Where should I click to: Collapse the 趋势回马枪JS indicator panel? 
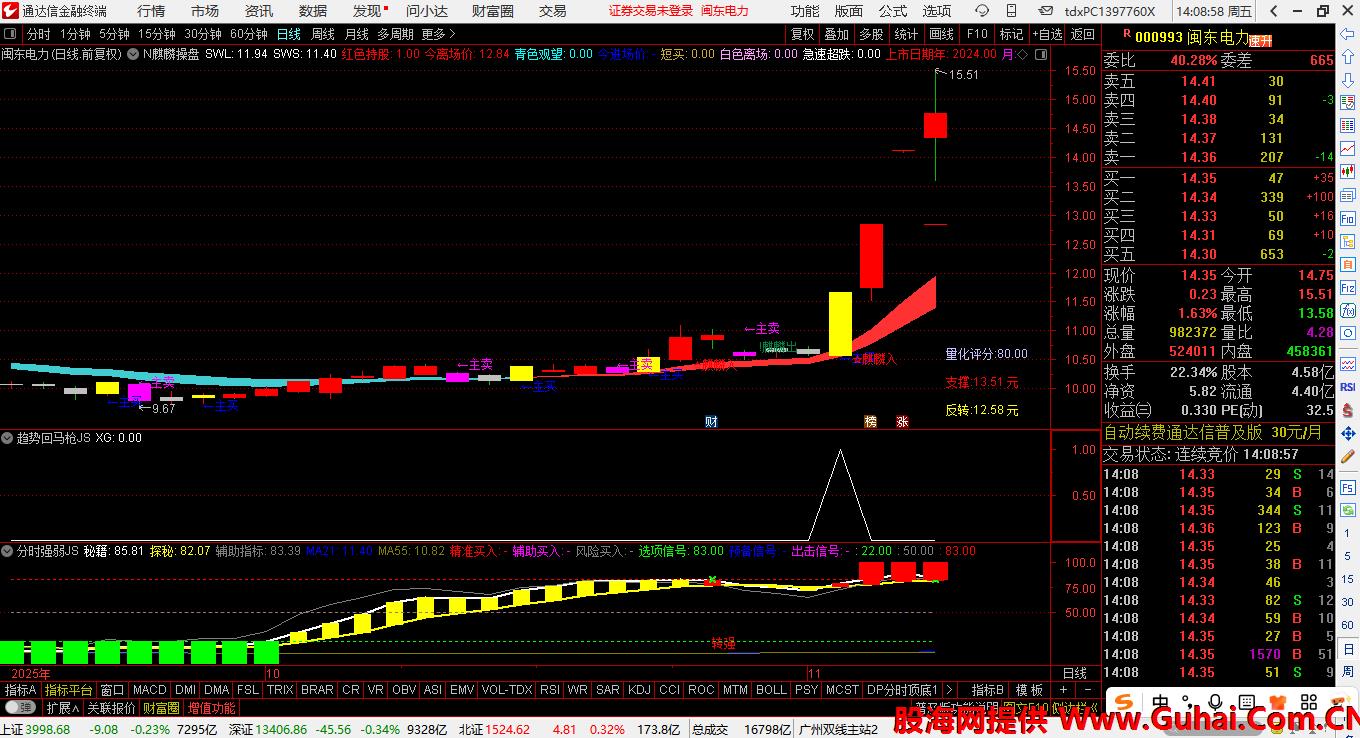8,438
